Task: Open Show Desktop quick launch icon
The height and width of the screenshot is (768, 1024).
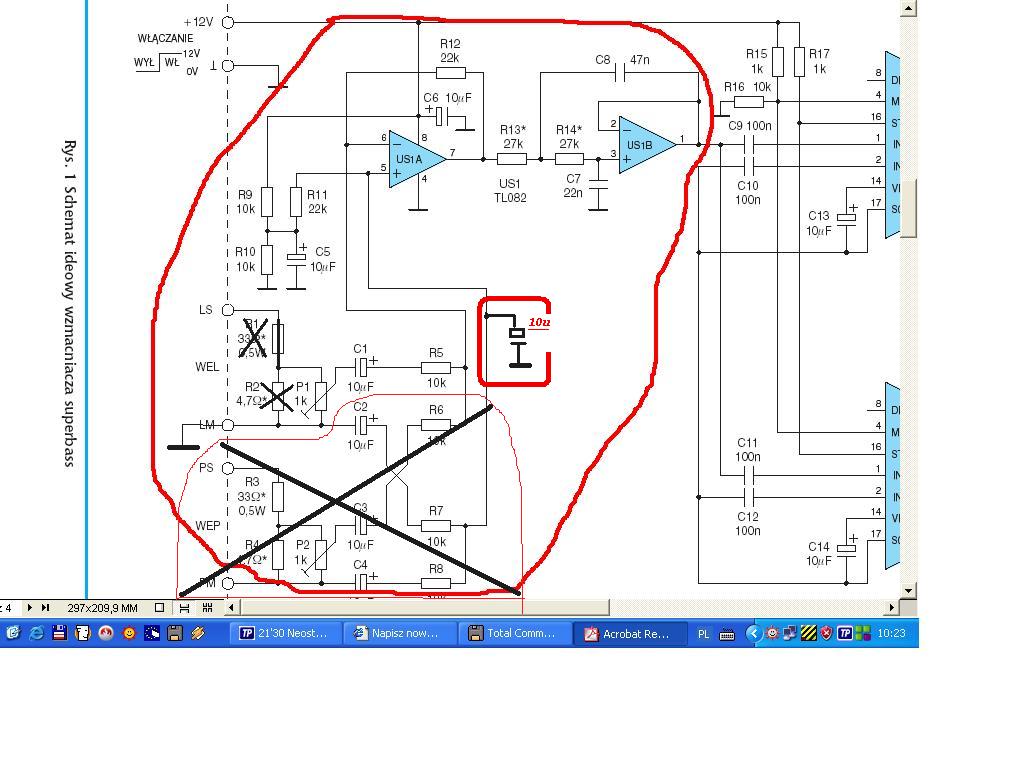Action: [x=13, y=632]
